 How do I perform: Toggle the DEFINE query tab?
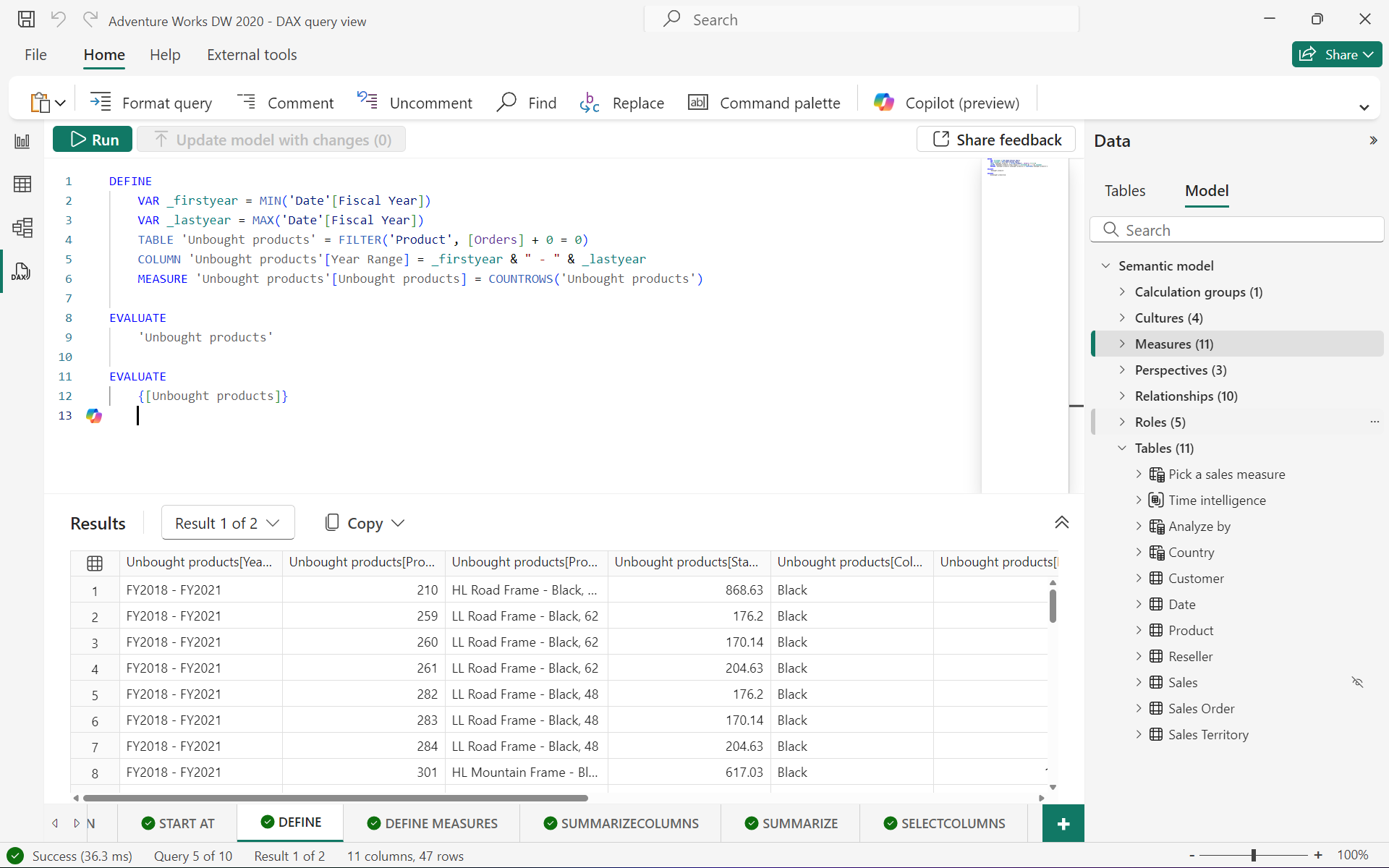pyautogui.click(x=290, y=822)
